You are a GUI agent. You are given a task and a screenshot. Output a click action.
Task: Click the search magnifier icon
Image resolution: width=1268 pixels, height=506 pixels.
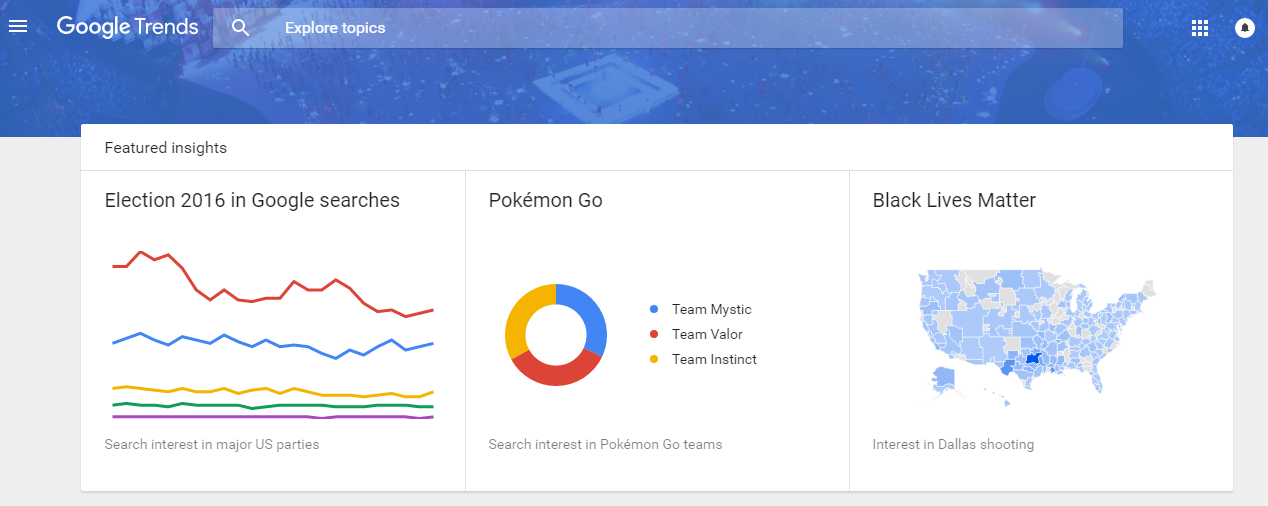240,28
